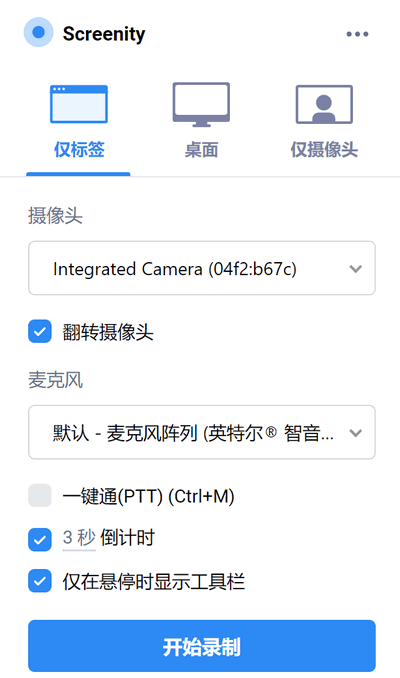Click the 开始录制 button

pyautogui.click(x=202, y=646)
